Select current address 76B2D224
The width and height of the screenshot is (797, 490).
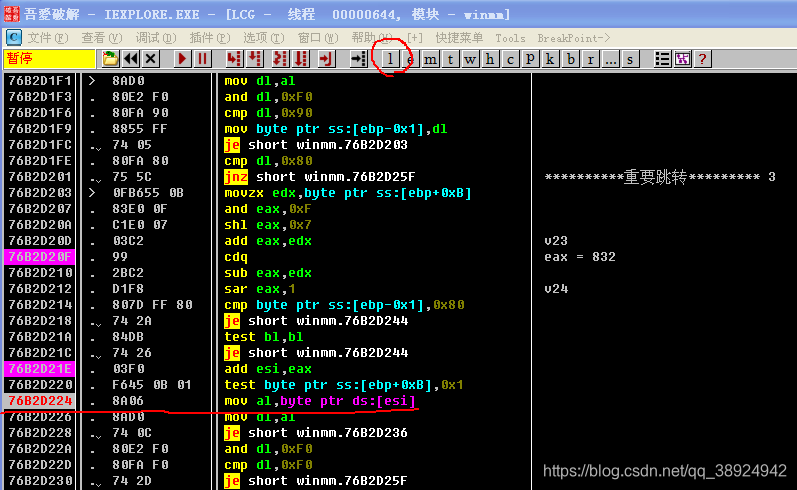tap(40, 401)
